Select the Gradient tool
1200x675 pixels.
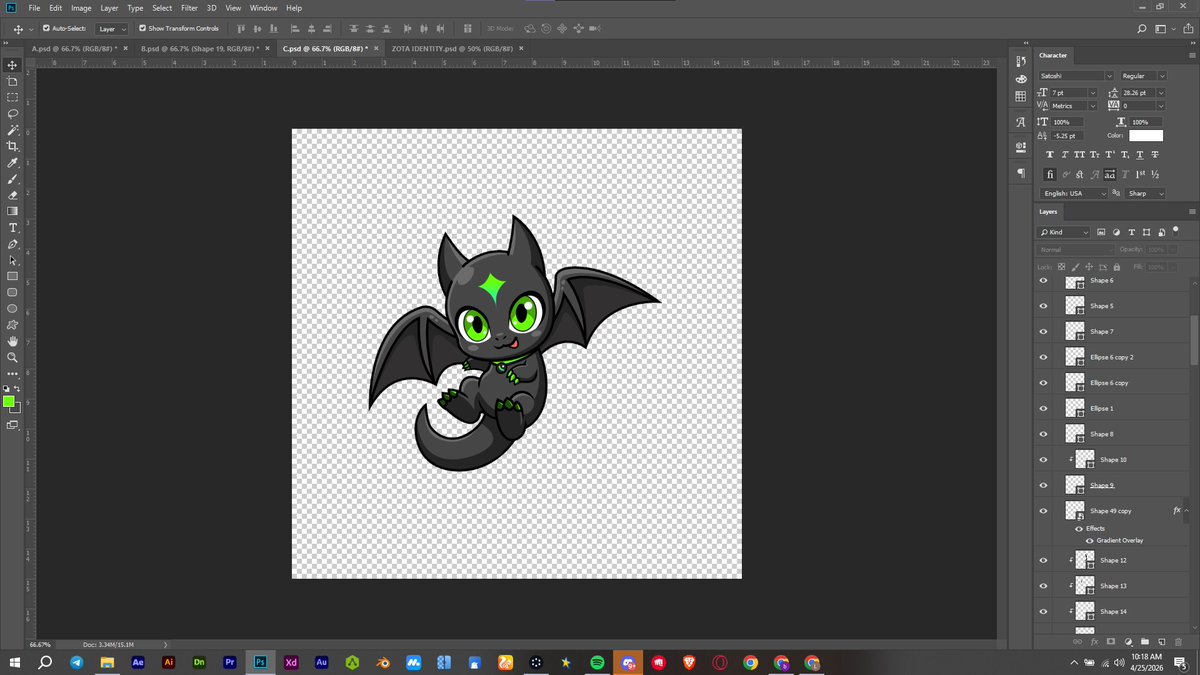[x=13, y=211]
